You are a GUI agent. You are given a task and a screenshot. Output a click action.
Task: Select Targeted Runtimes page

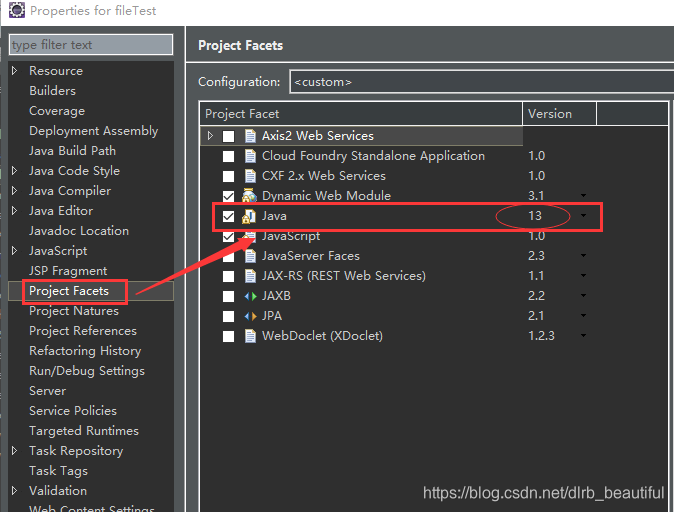pos(84,431)
